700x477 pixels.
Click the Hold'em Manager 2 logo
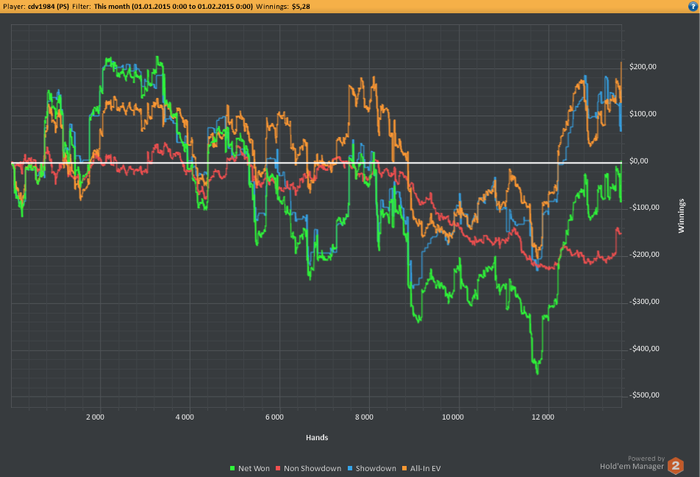(x=675, y=466)
